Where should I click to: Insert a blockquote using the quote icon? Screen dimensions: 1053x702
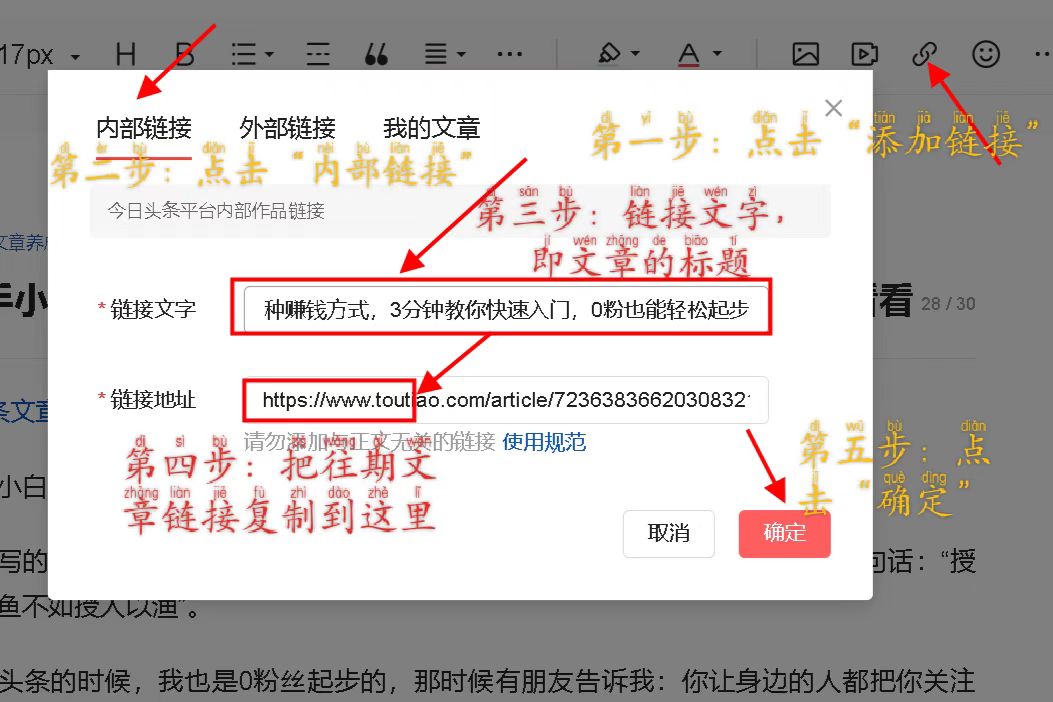tap(377, 54)
